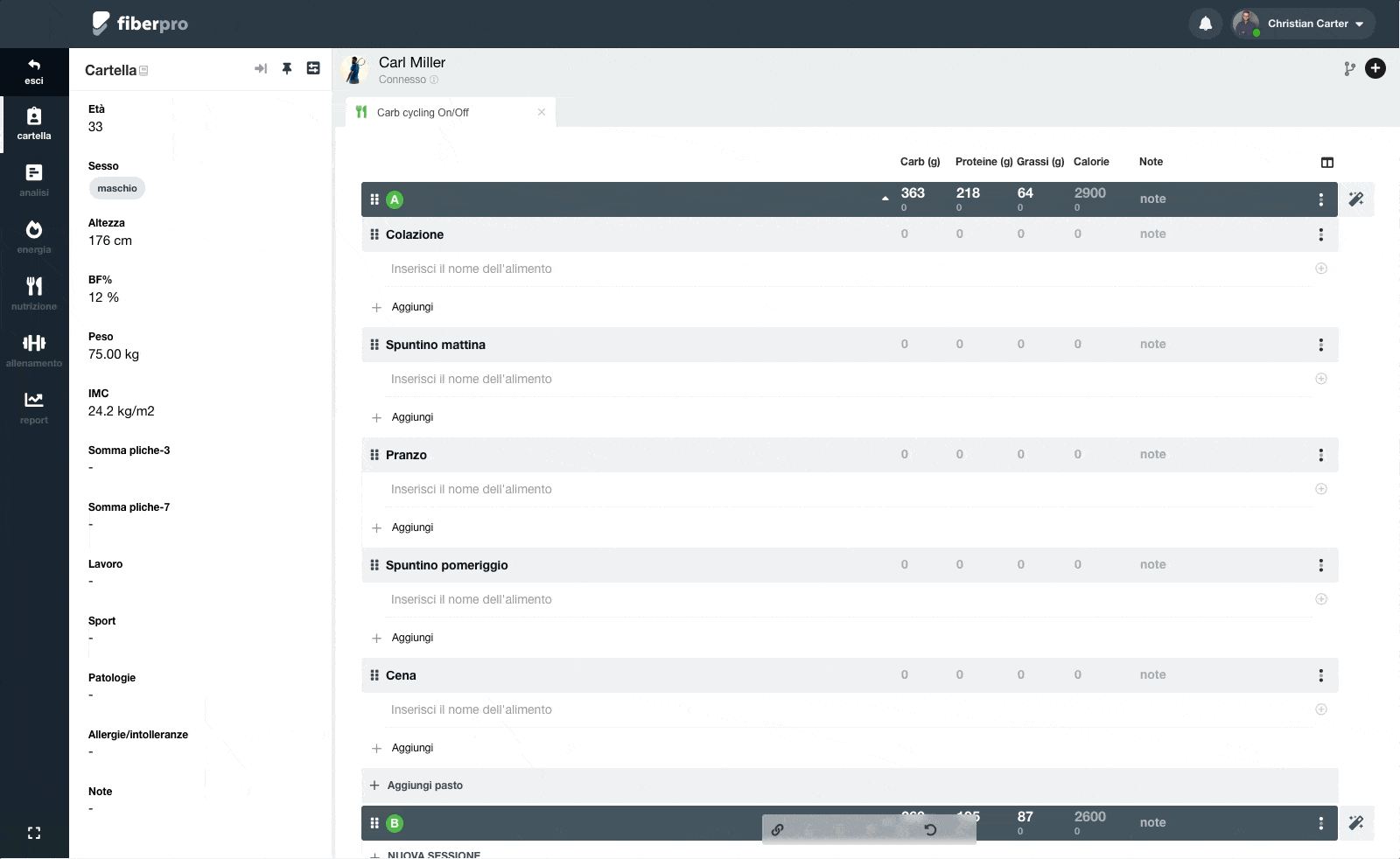Click the plus circle in Cena food row
The width and height of the screenshot is (1400, 859).
(x=1321, y=709)
